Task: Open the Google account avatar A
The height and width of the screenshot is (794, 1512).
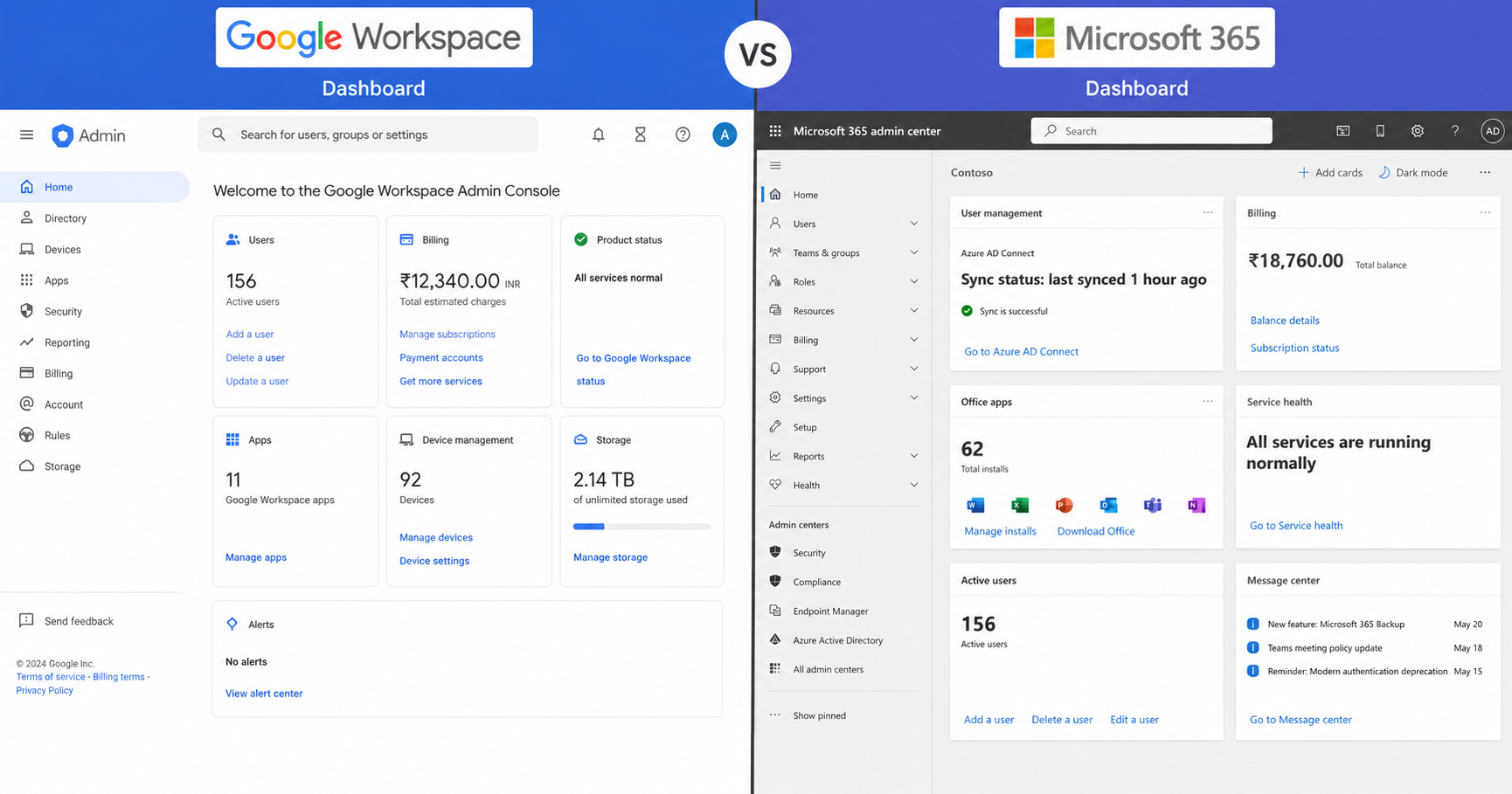Action: click(x=725, y=135)
